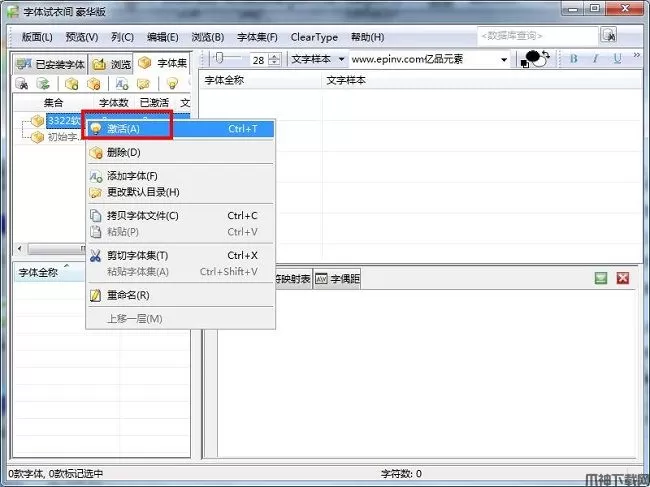Click the database search icon with binoculars
650x487 pixels.
pos(22,84)
